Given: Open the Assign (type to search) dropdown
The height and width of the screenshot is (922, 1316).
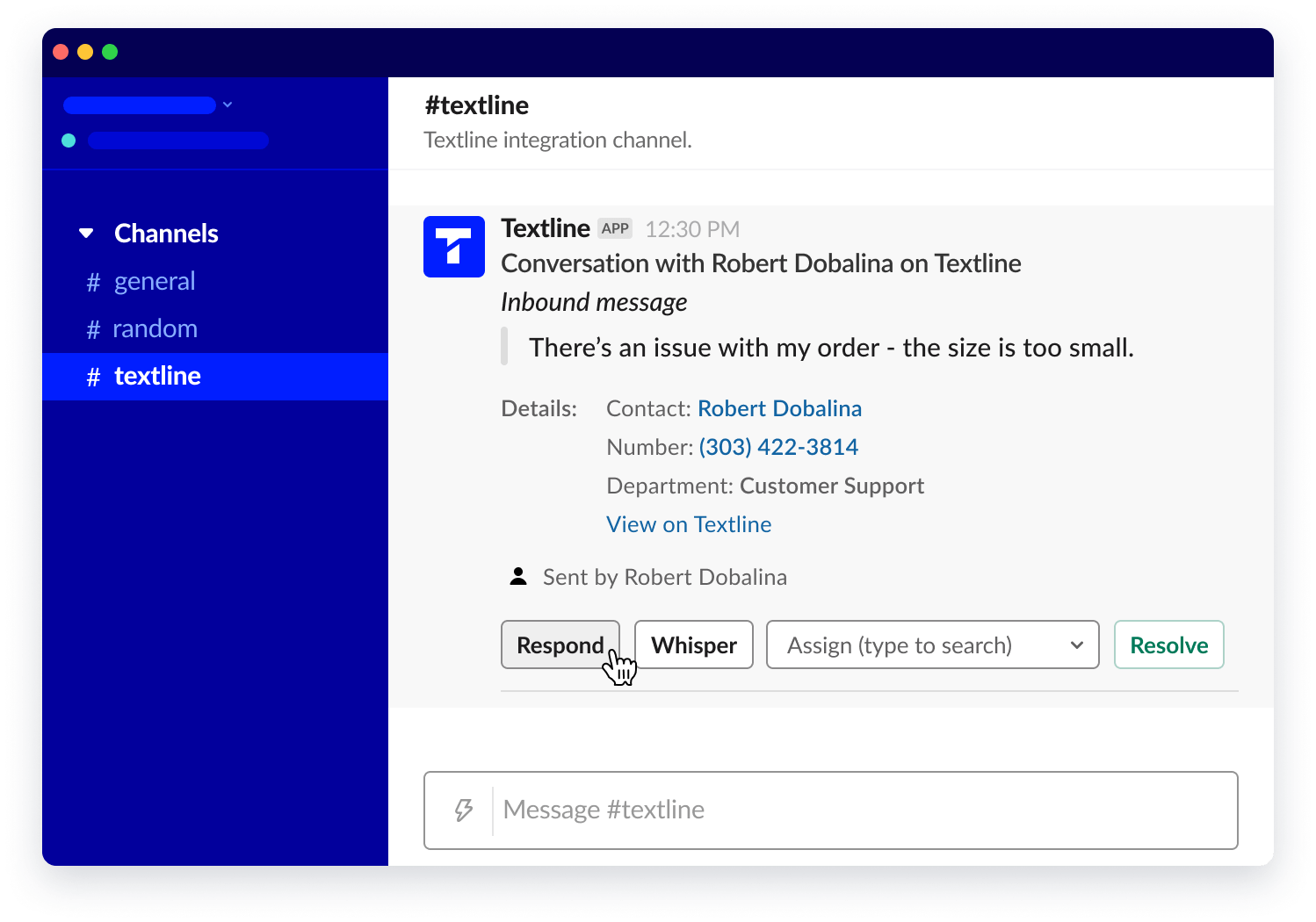Looking at the screenshot, I should pos(932,645).
